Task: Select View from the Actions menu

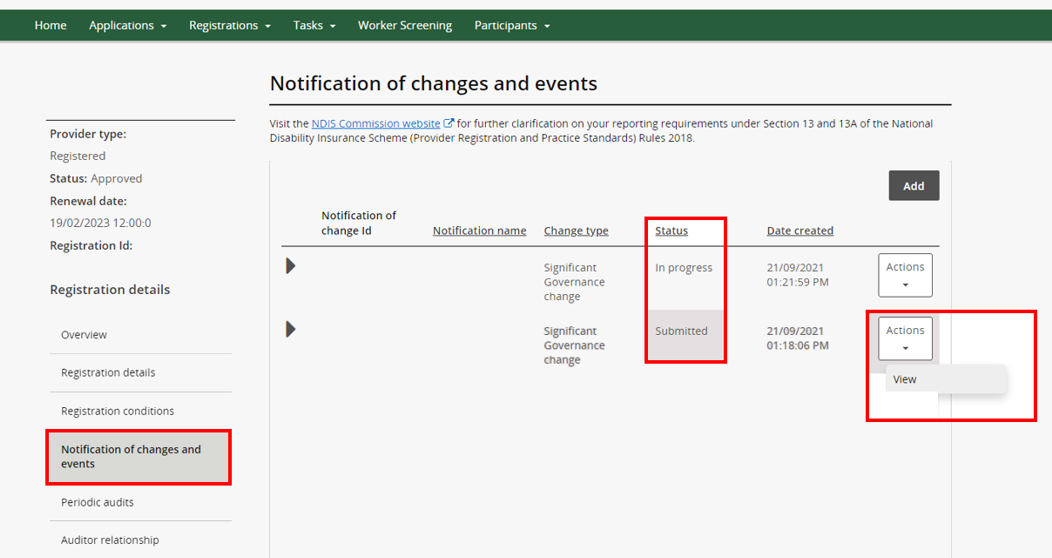Action: (x=906, y=379)
